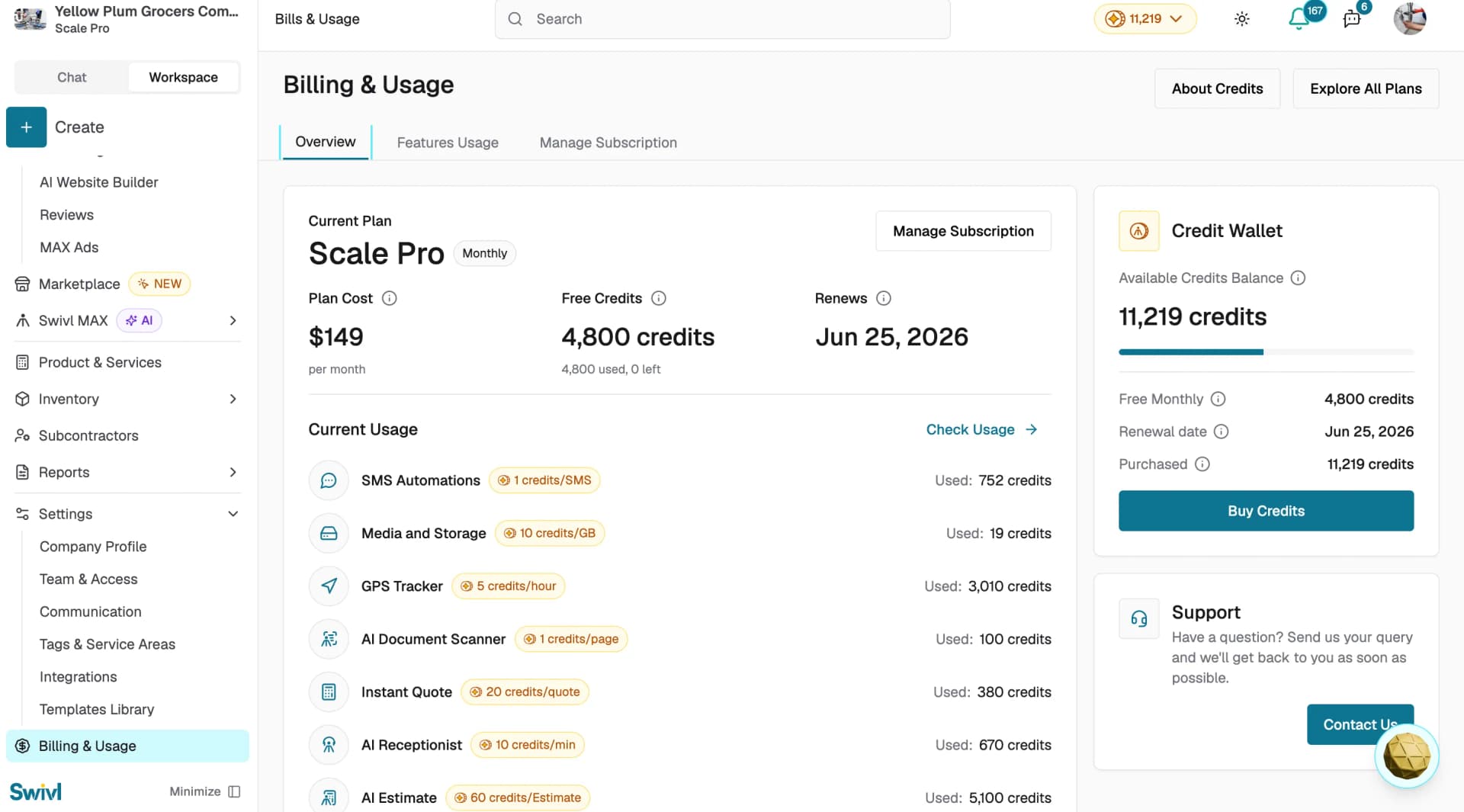Open the floating gold assistant orb
This screenshot has width=1464, height=812.
point(1406,756)
